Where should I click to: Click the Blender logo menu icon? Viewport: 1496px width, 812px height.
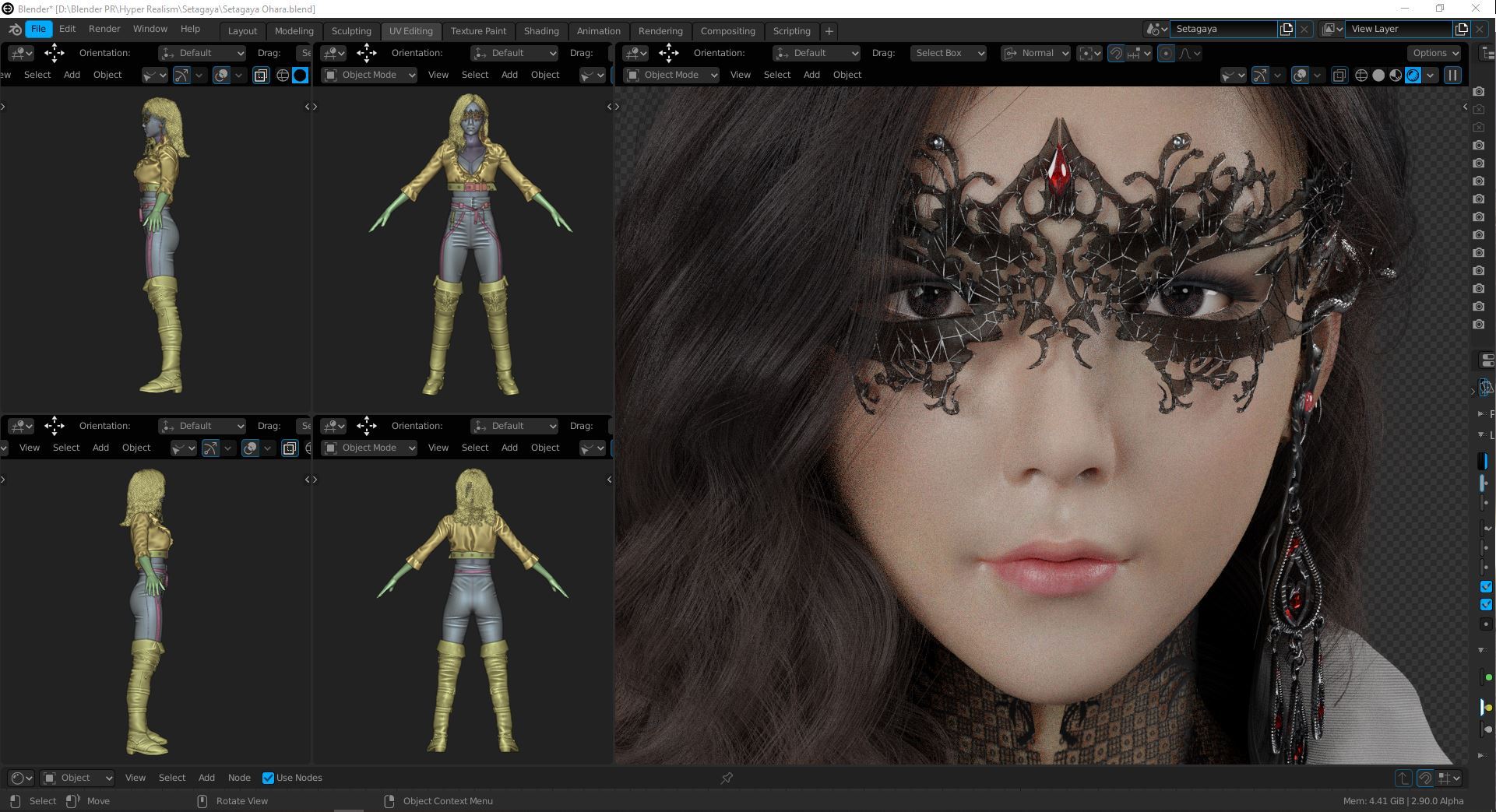[15, 29]
